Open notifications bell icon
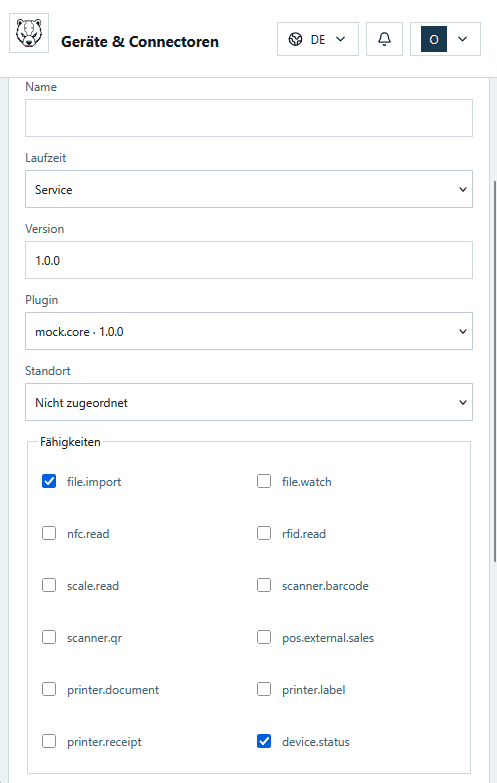Viewport: 497px width, 783px height. click(x=384, y=39)
